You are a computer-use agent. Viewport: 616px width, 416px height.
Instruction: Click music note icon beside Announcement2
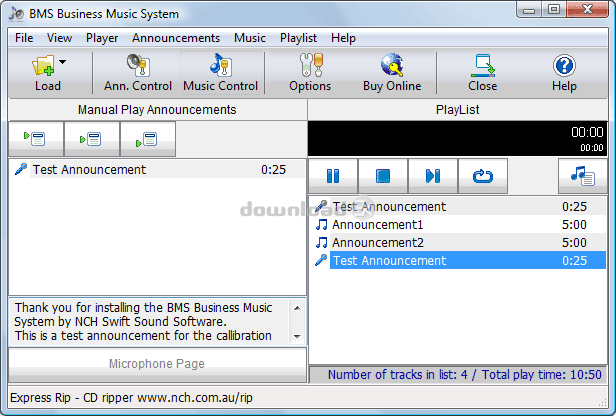click(321, 242)
